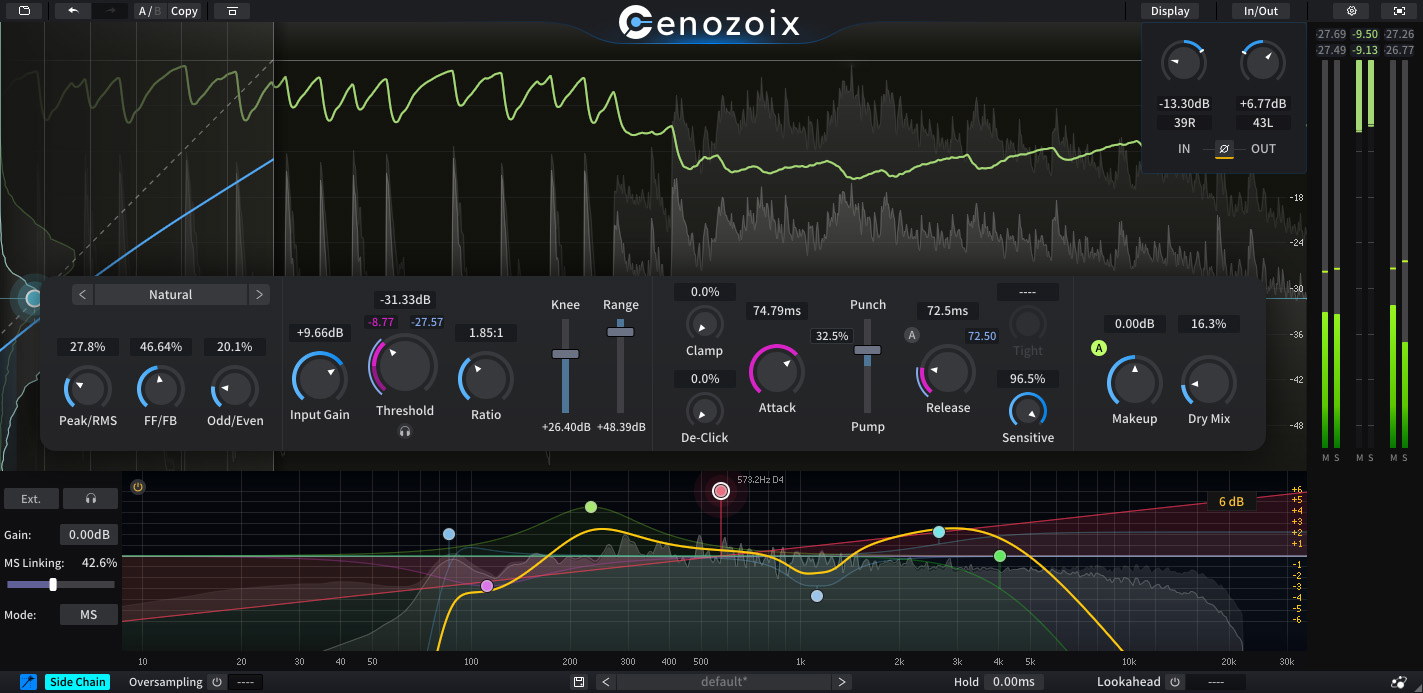Viewport: 1423px width, 693px height.
Task: Open the Display menu
Action: click(1170, 11)
